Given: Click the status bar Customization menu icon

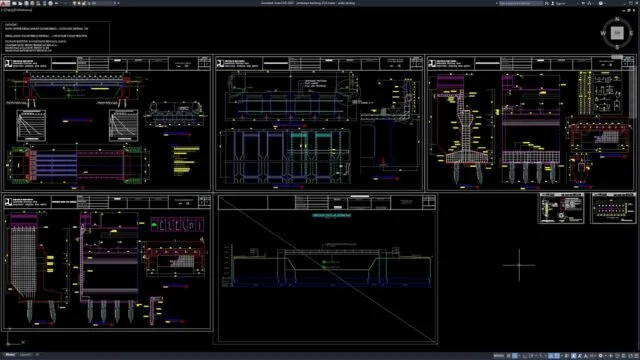Looking at the screenshot, I should pyautogui.click(x=636, y=356).
